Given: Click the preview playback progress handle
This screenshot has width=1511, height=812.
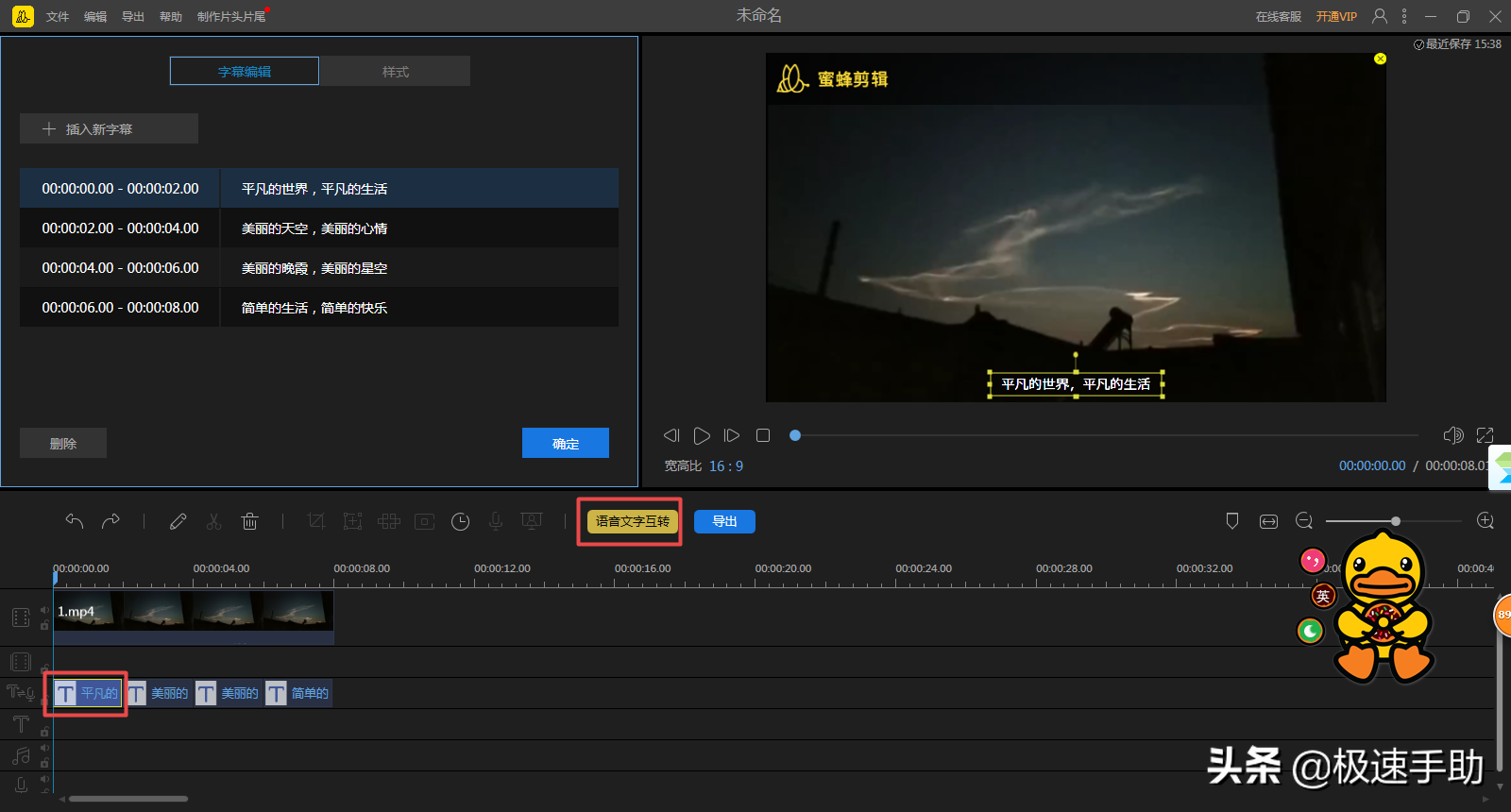Looking at the screenshot, I should coord(795,435).
